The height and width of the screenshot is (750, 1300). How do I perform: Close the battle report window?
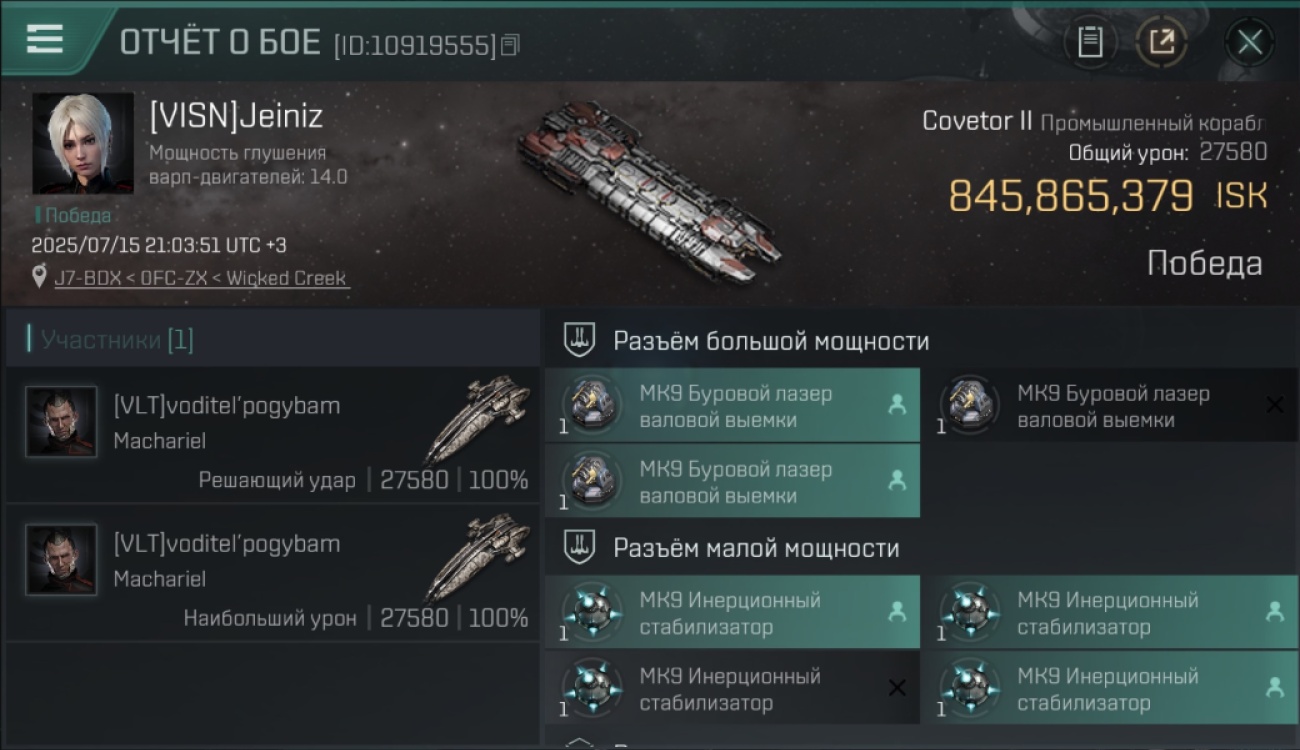[x=1249, y=42]
